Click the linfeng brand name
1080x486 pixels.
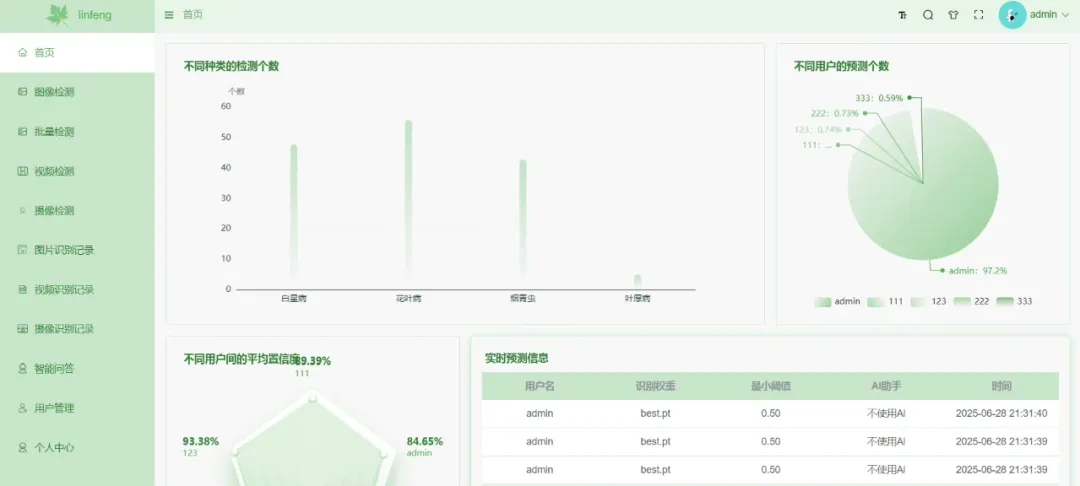pyautogui.click(x=95, y=15)
